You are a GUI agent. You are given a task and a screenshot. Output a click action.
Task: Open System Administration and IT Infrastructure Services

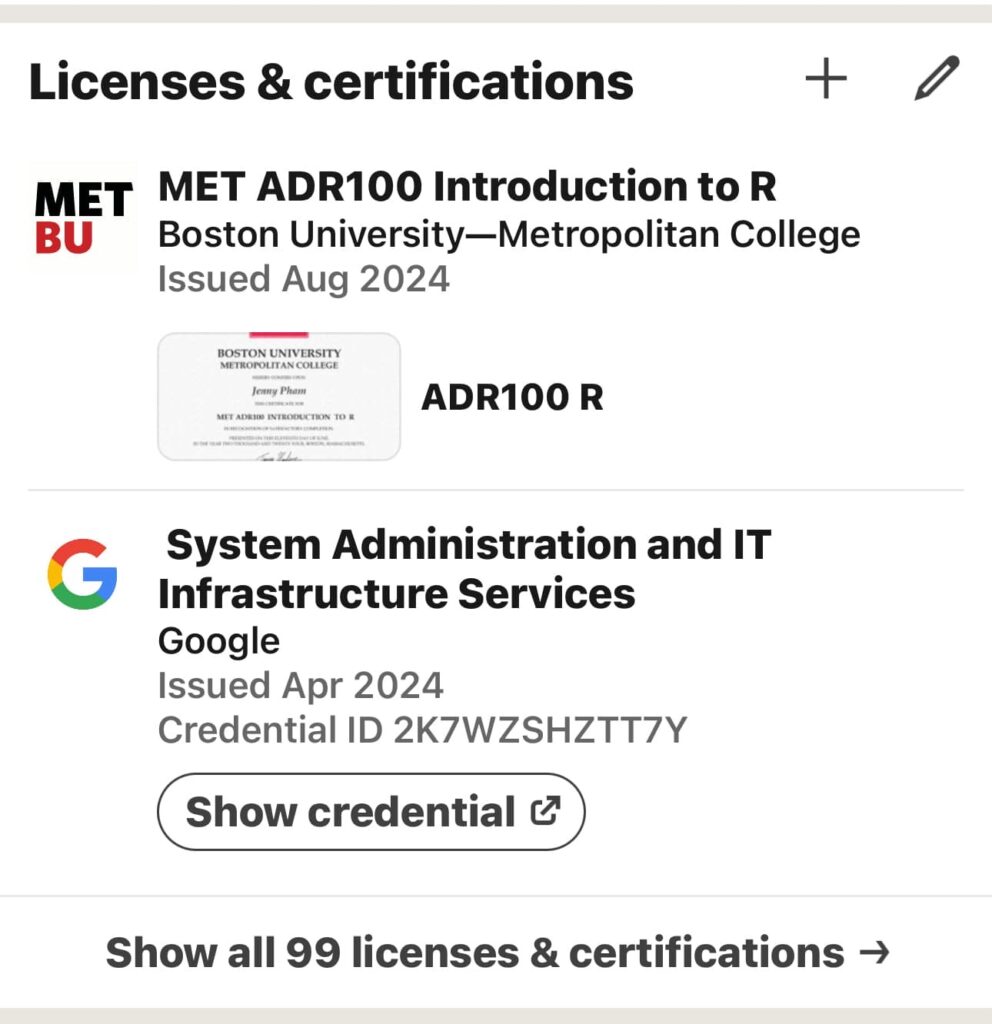point(465,569)
